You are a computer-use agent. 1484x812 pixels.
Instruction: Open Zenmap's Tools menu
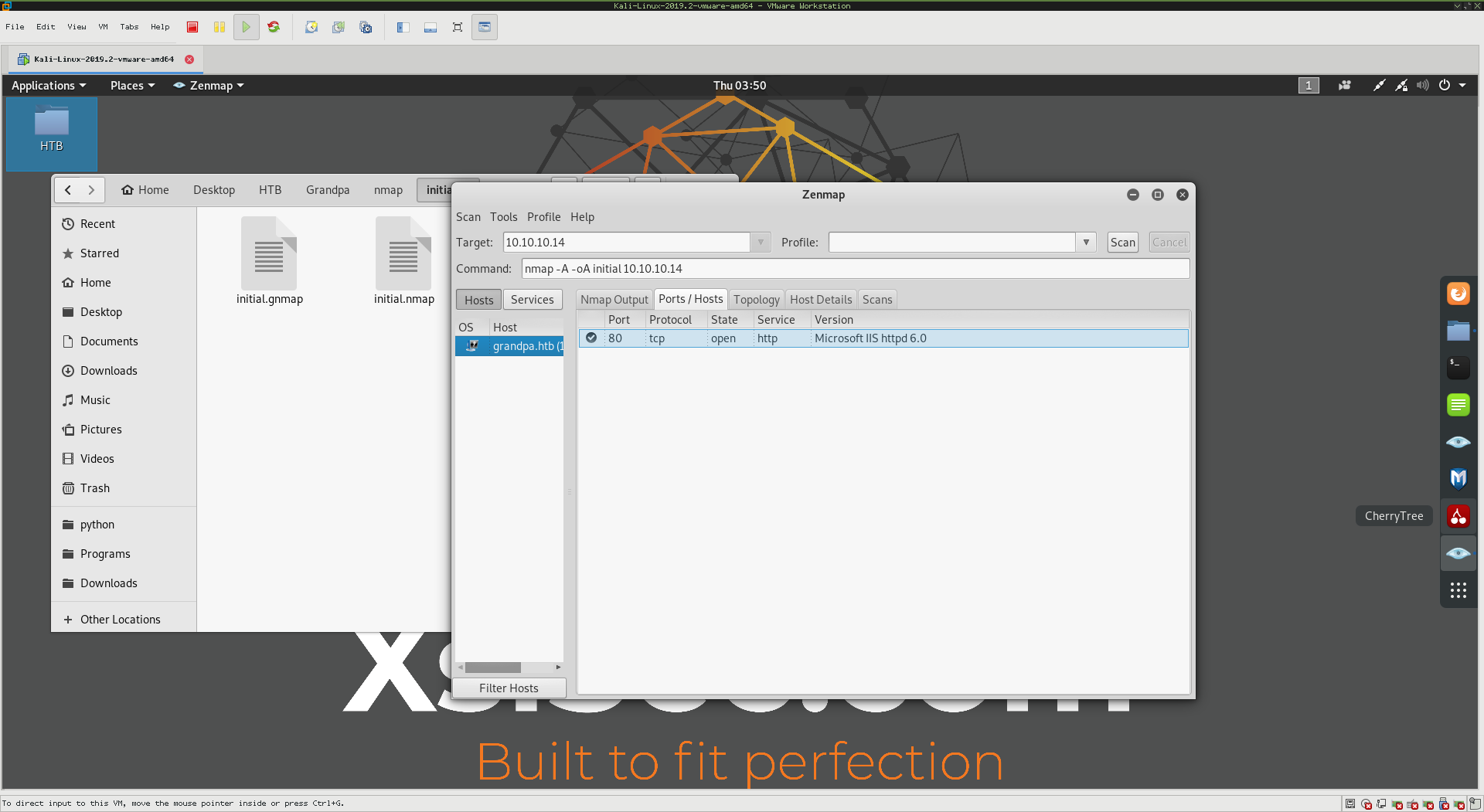tap(504, 217)
